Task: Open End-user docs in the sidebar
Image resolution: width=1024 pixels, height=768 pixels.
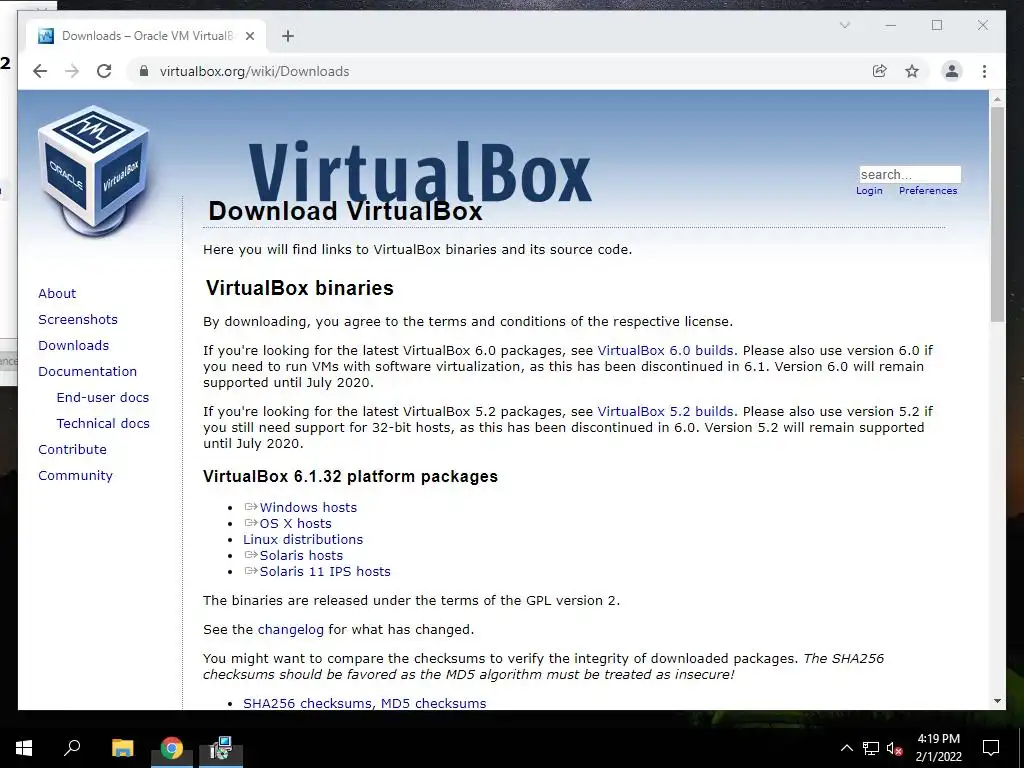Action: [103, 398]
